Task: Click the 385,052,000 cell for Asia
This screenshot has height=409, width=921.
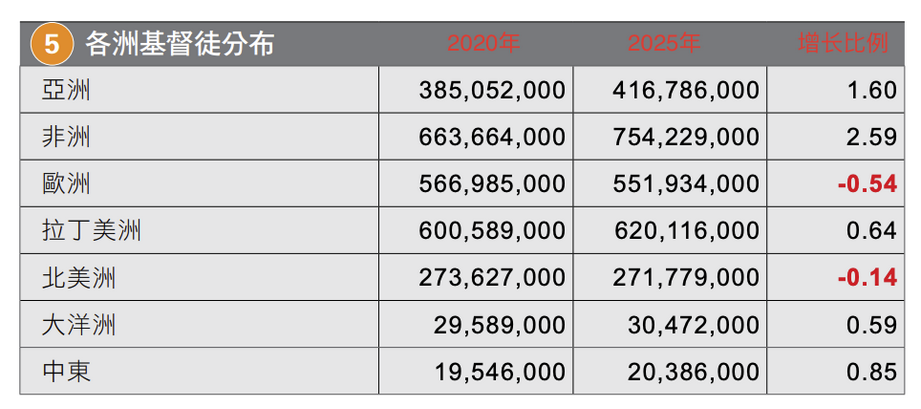Action: tap(492, 91)
